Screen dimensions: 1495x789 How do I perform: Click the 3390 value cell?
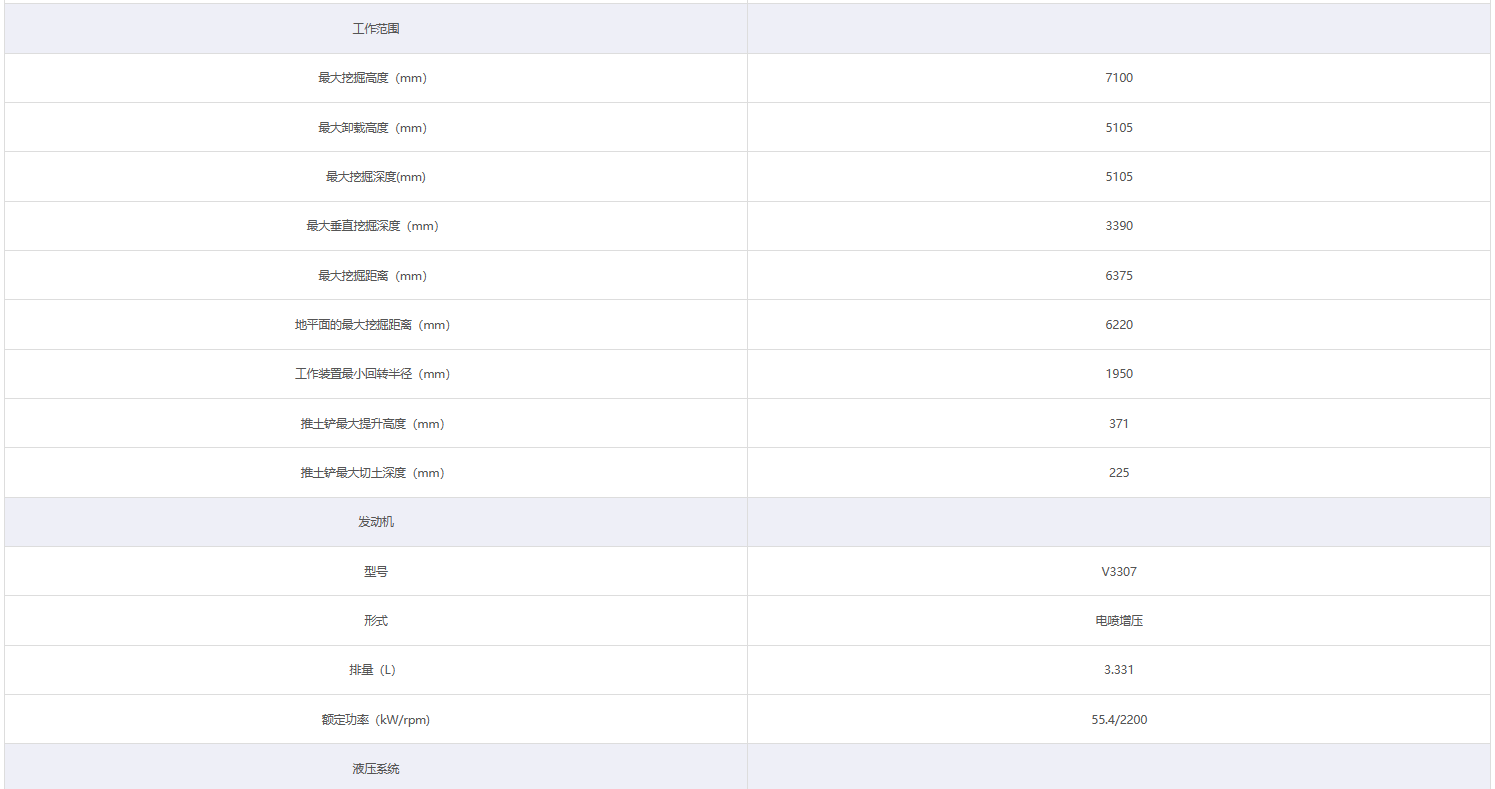point(1119,226)
